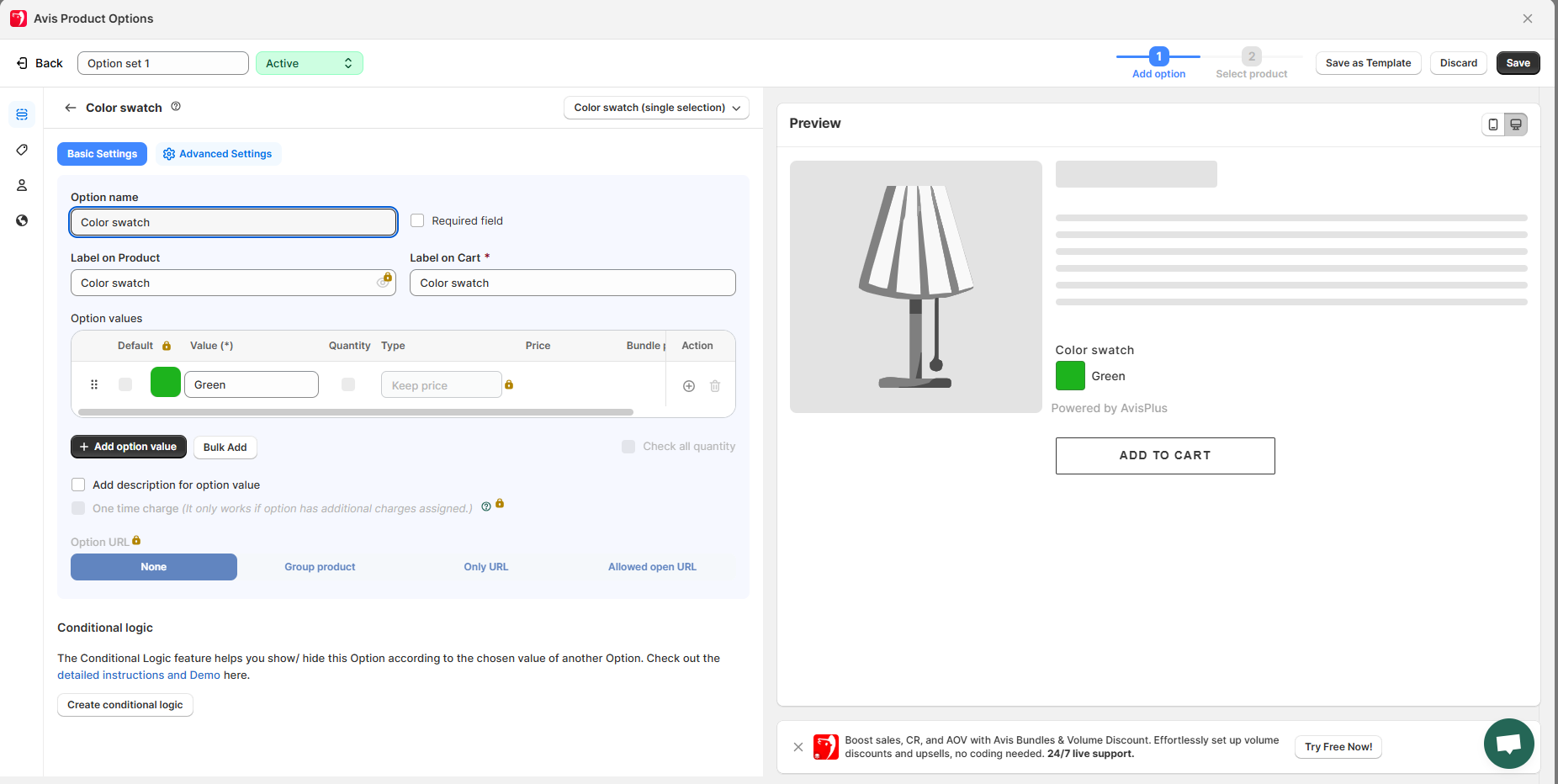
Task: Delete the Green option value trash icon
Action: [715, 386]
